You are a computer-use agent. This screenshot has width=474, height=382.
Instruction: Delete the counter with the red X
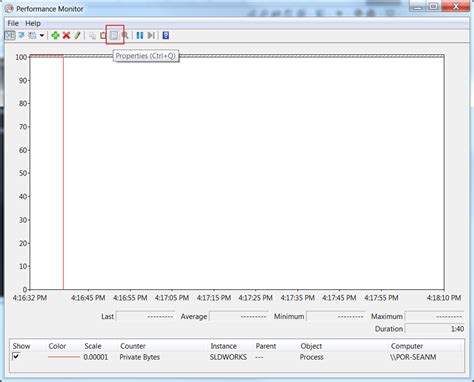point(66,35)
